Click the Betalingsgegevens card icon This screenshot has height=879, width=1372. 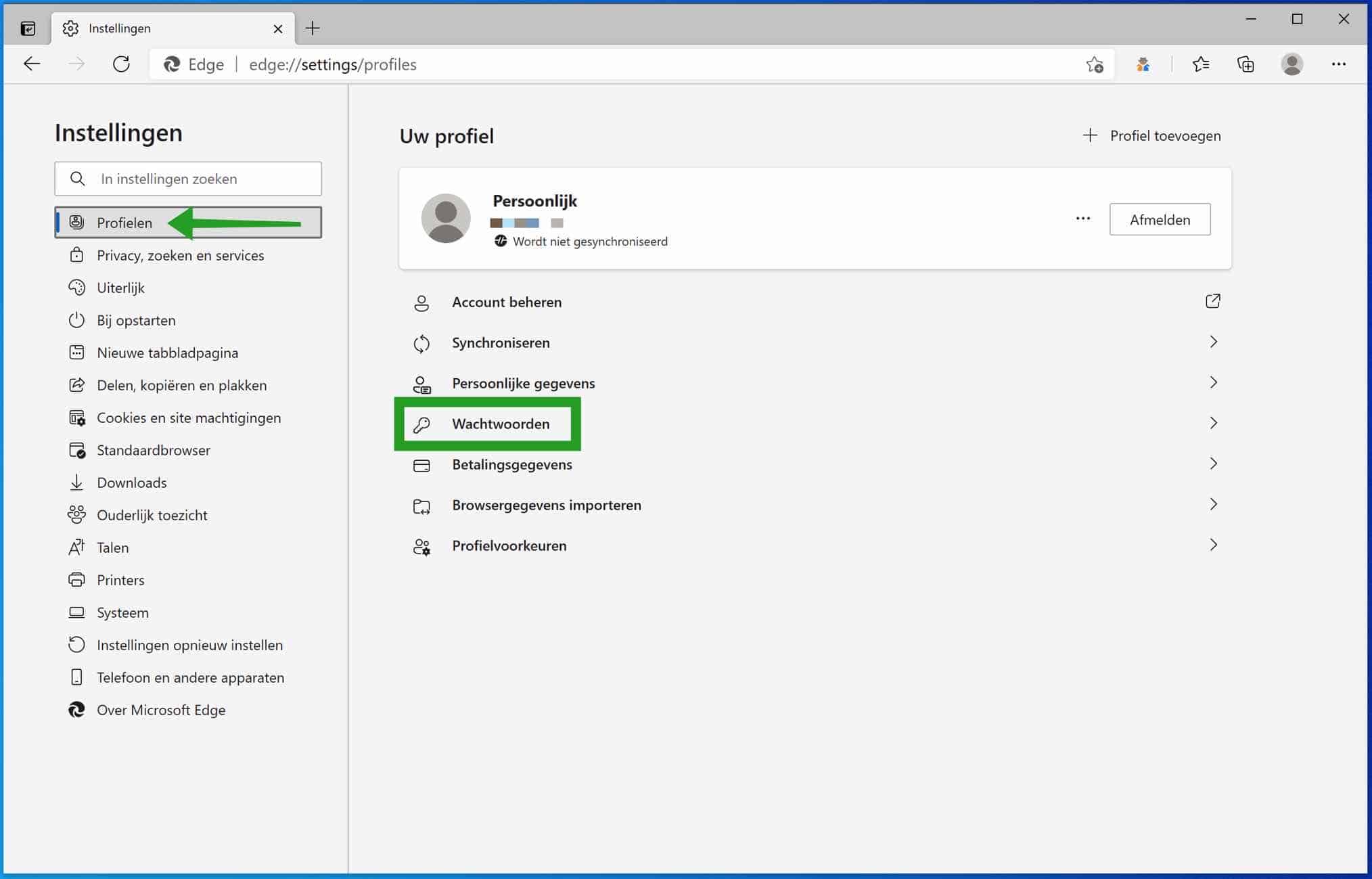click(421, 464)
